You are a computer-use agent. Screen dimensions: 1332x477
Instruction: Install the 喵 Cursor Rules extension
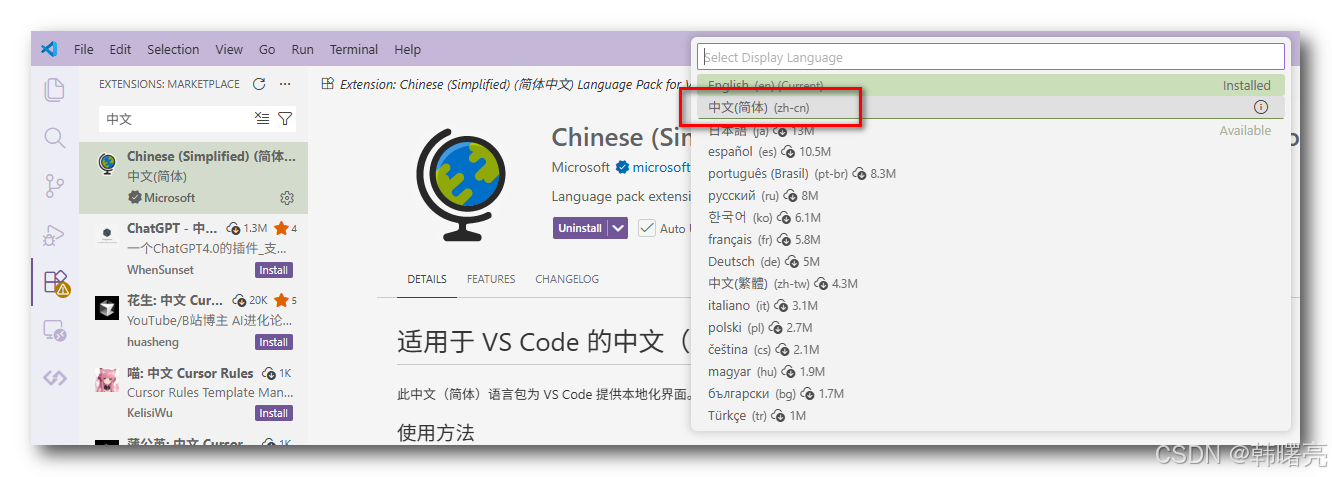(273, 413)
